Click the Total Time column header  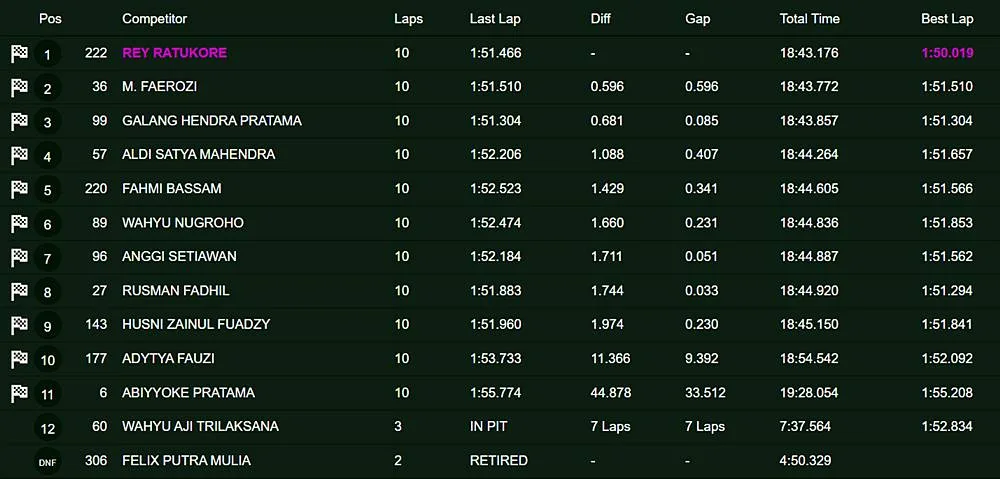[x=809, y=19]
